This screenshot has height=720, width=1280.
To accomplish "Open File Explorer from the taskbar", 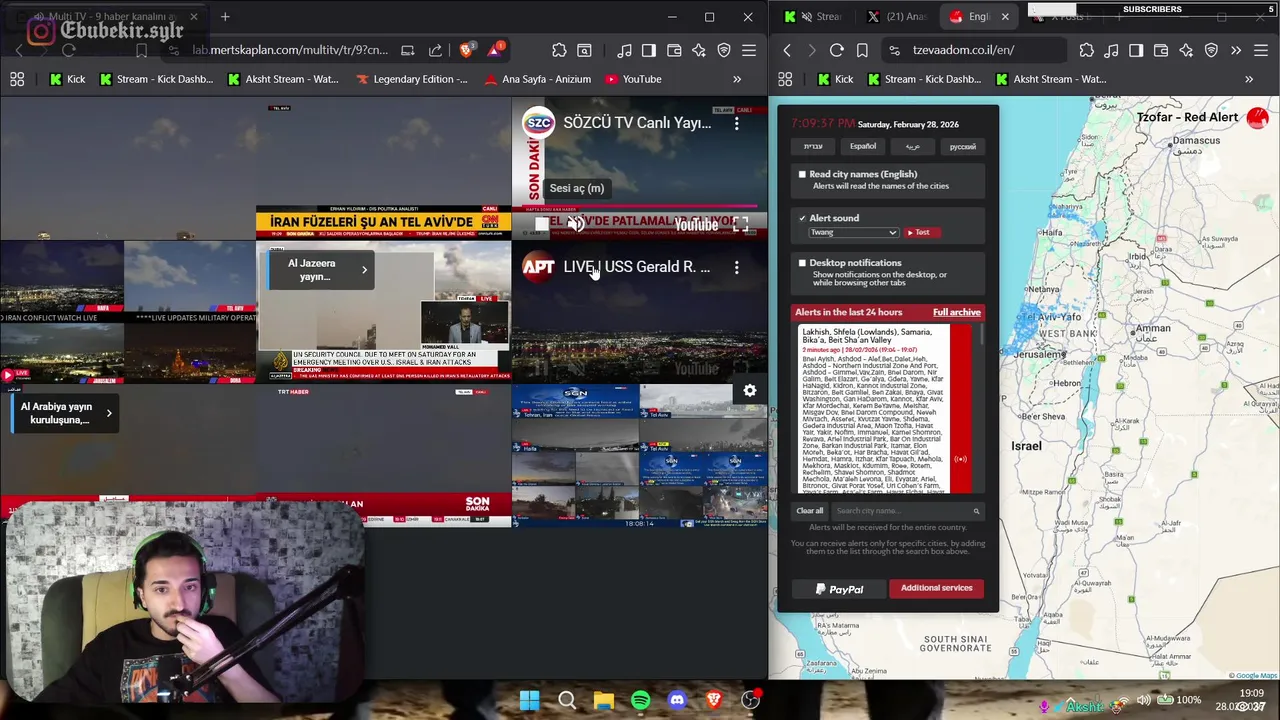I will coord(604,701).
